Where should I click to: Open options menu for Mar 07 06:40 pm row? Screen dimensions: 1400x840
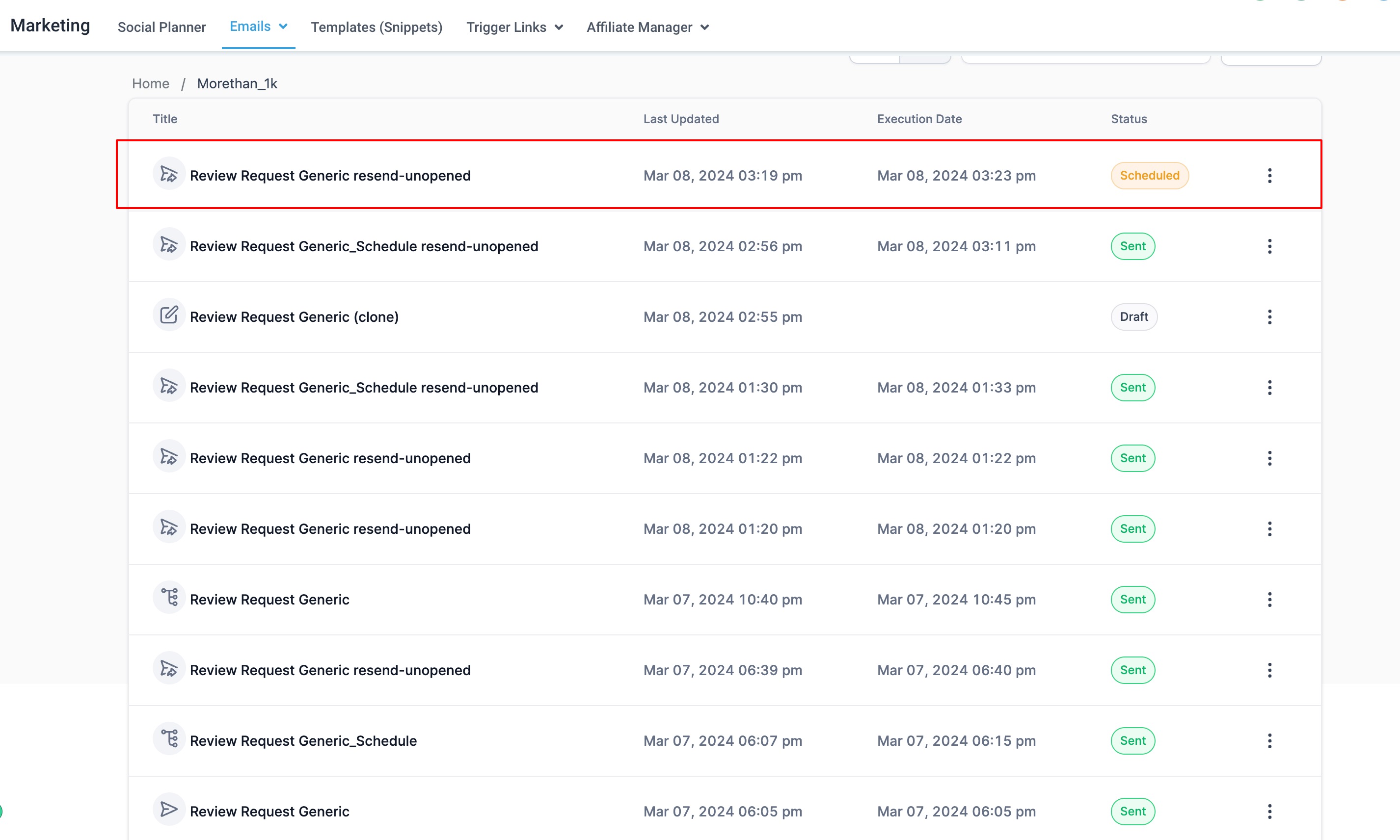[1269, 670]
